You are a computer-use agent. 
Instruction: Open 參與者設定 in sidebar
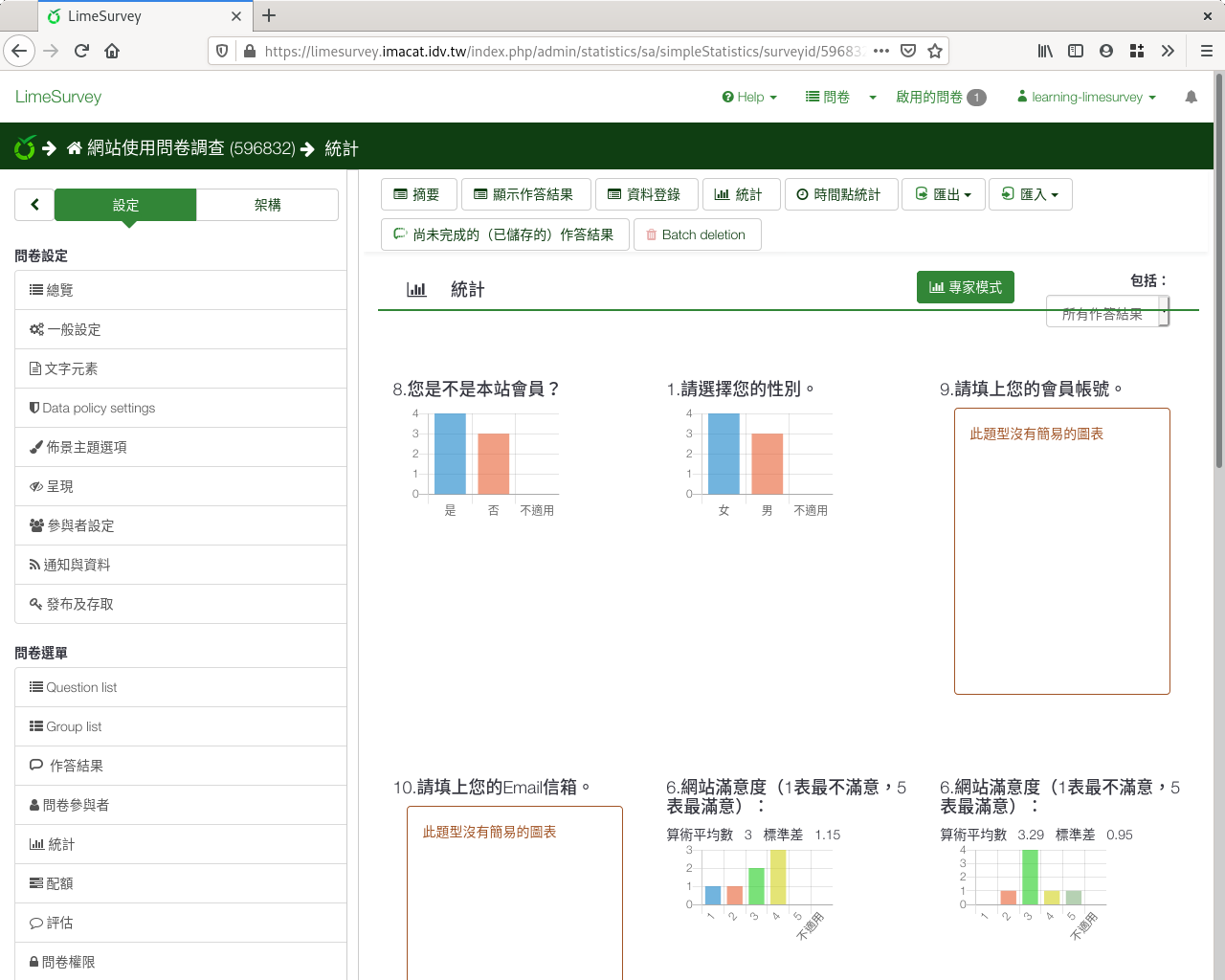[181, 525]
